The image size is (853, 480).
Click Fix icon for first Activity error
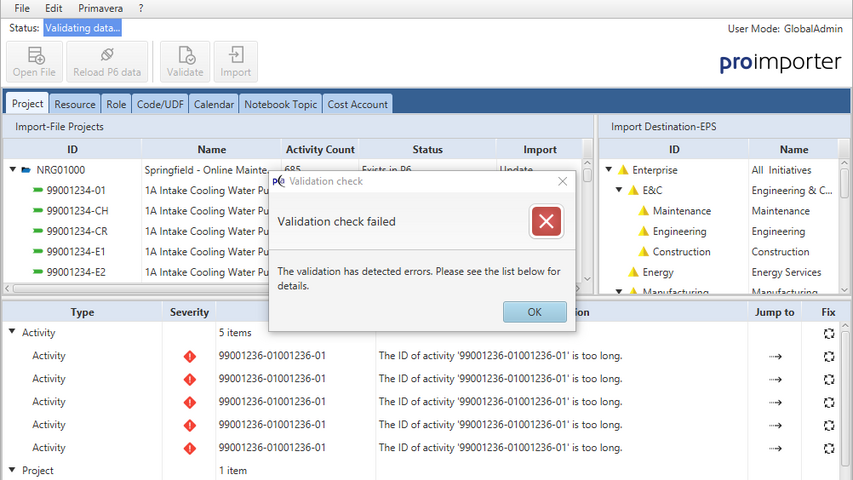tap(828, 356)
